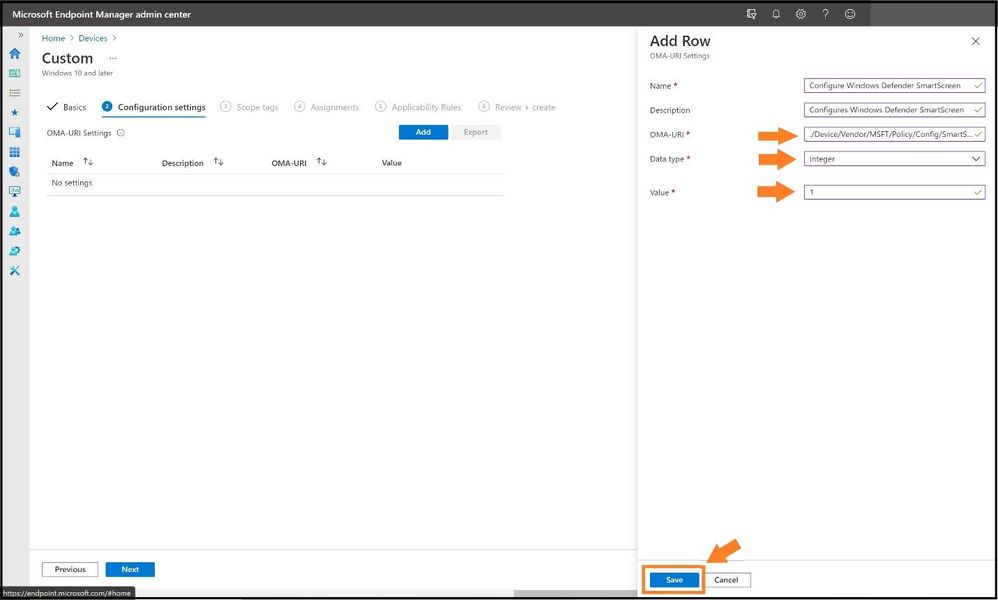Viewport: 998px width, 600px height.
Task: Select the Configuration settings step tab
Action: click(153, 107)
